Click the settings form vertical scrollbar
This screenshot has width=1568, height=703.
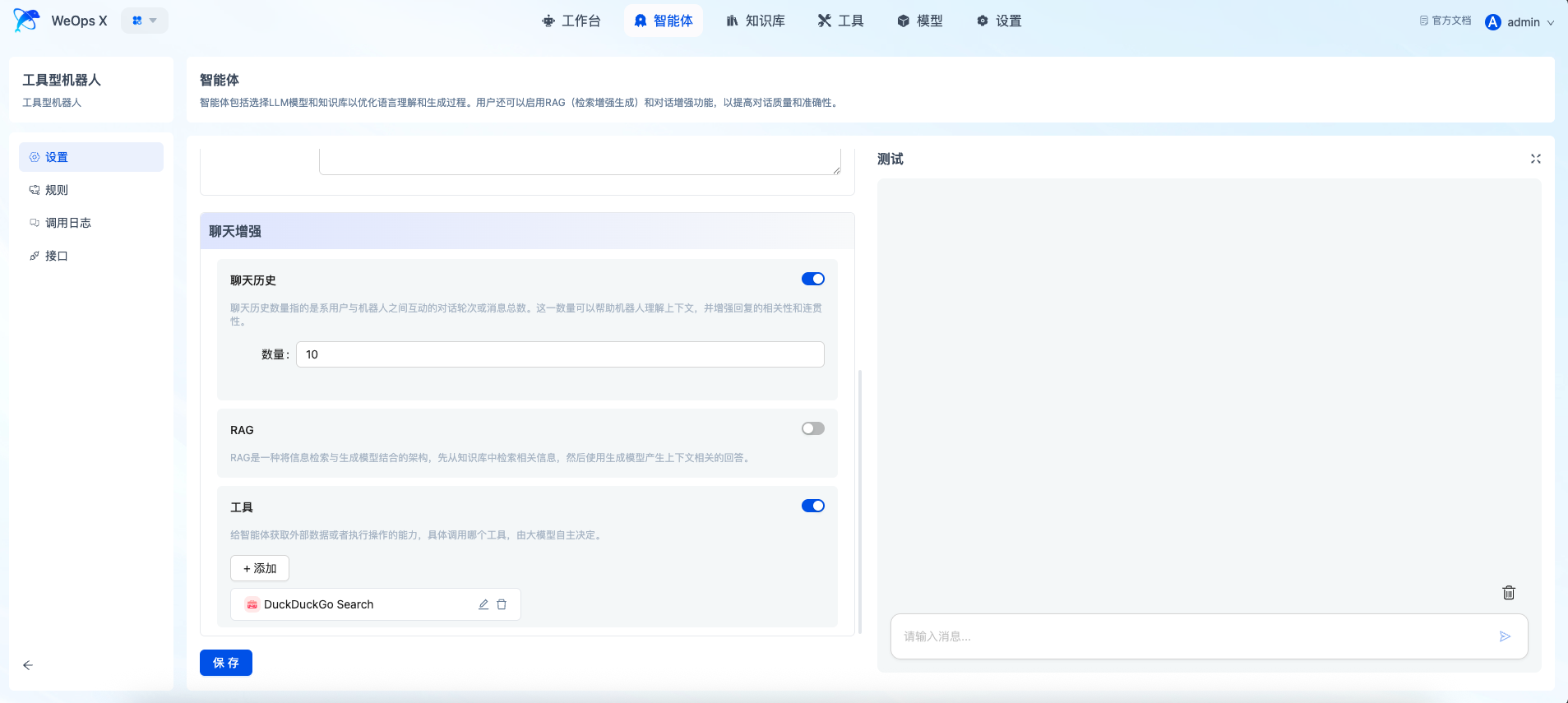860,502
